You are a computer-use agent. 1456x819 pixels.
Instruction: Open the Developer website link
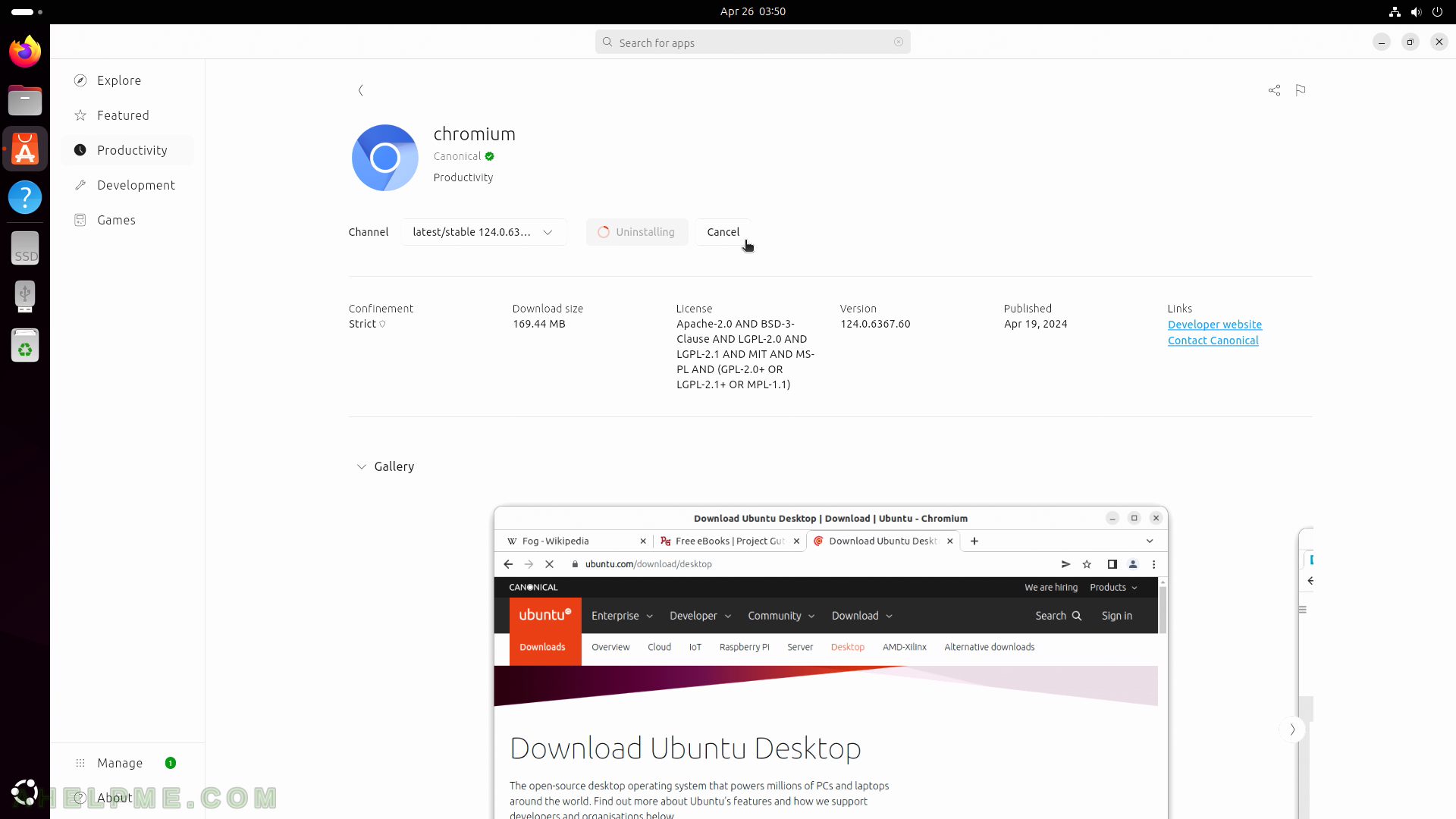[x=1215, y=325]
